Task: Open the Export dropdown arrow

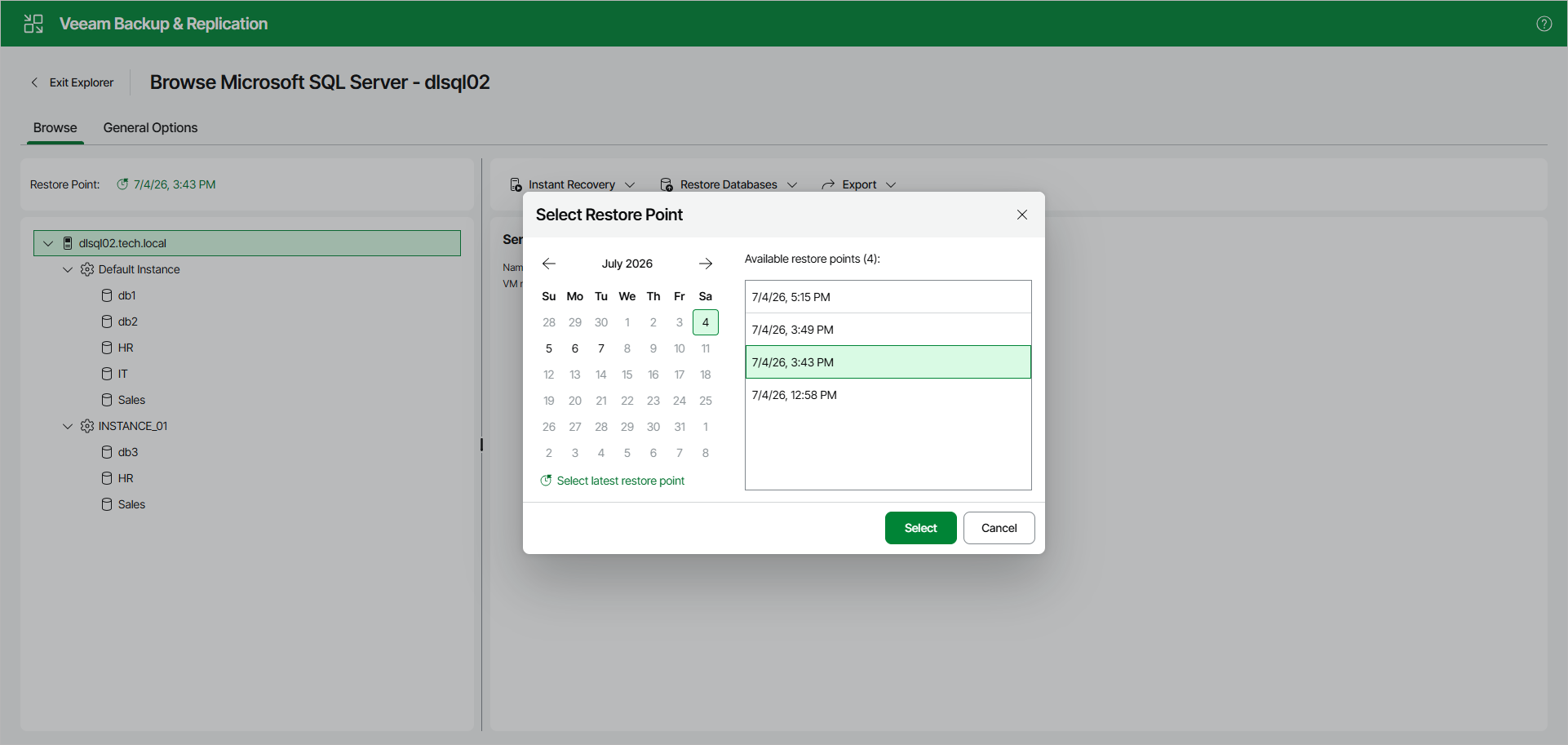Action: click(891, 184)
